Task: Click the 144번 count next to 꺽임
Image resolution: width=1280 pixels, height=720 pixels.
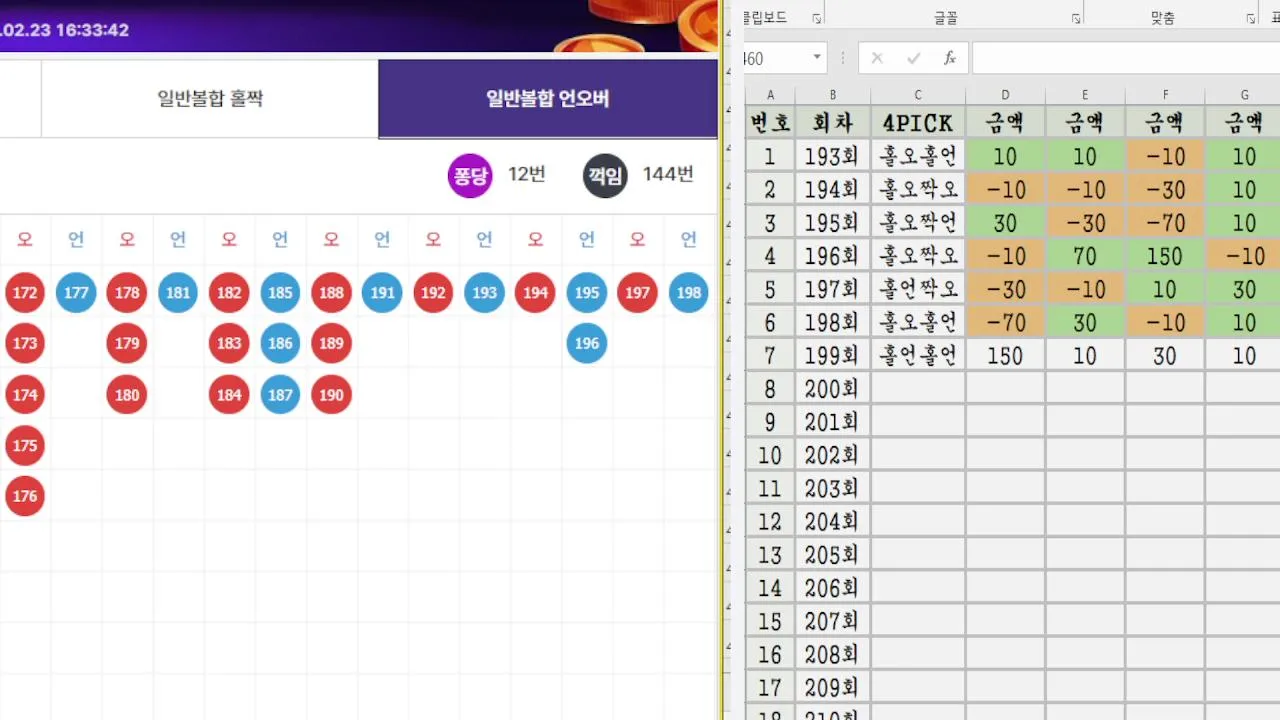Action: (668, 174)
